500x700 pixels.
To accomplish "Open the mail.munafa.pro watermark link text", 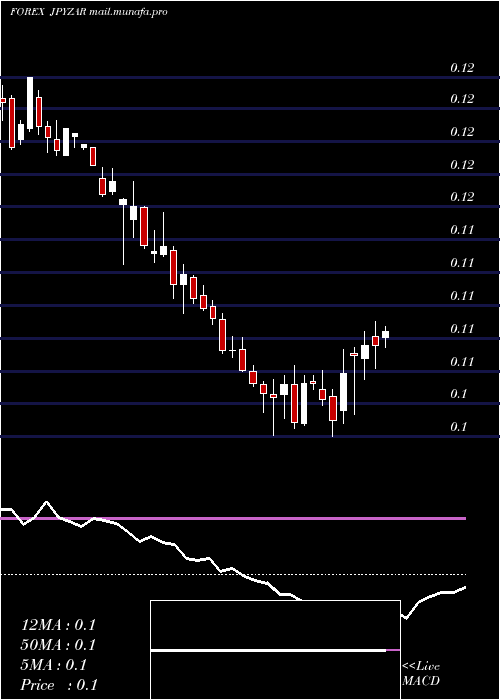I will point(128,12).
